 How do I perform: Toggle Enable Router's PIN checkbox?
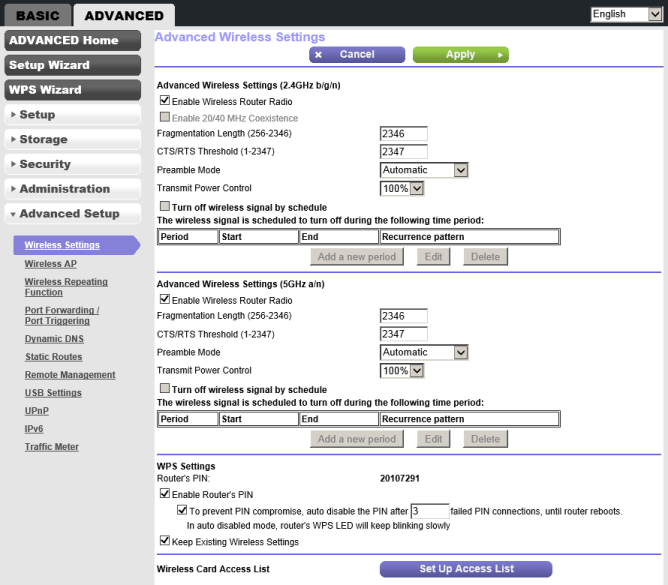[x=164, y=493]
